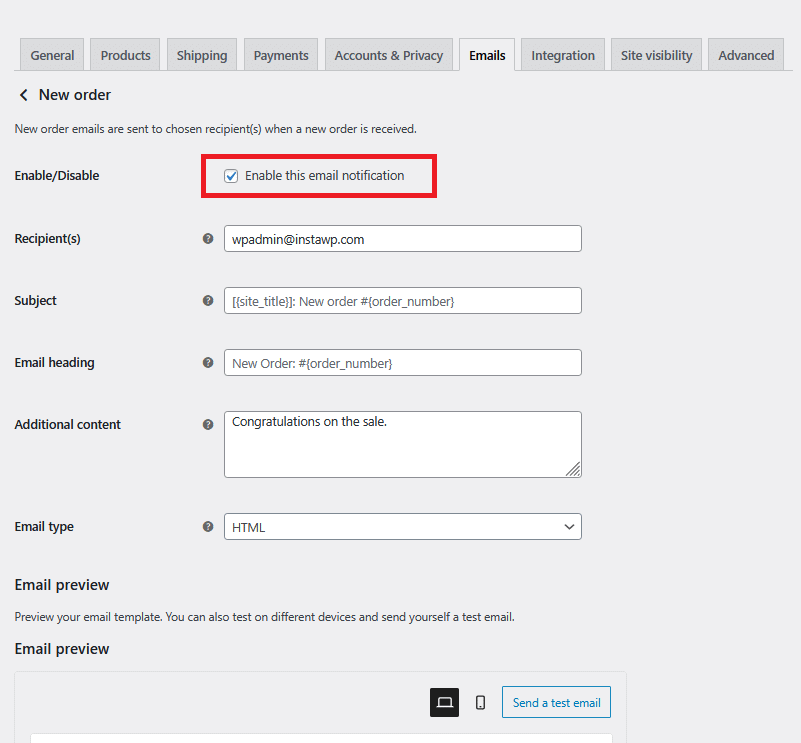Image resolution: width=801 pixels, height=743 pixels.
Task: Open the Email type help tooltip
Action: click(x=207, y=526)
